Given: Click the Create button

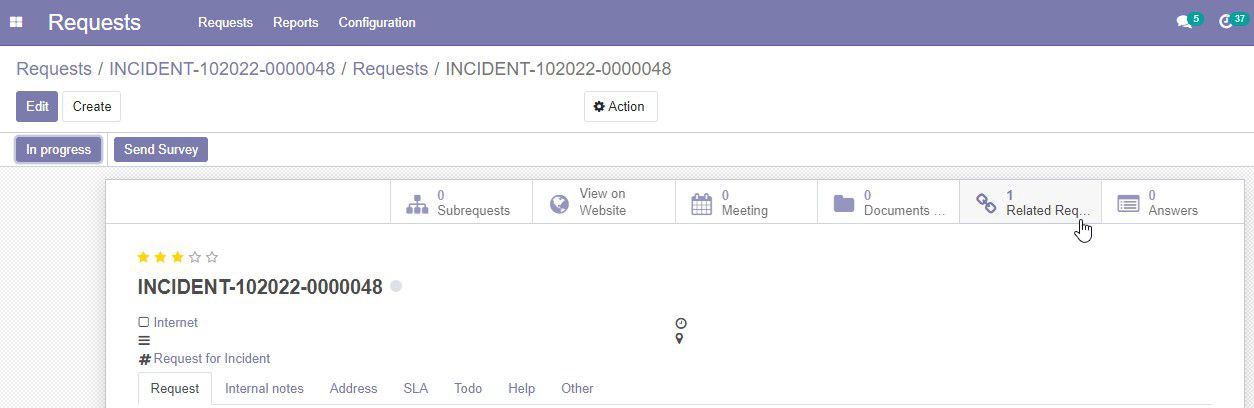Looking at the screenshot, I should [92, 106].
